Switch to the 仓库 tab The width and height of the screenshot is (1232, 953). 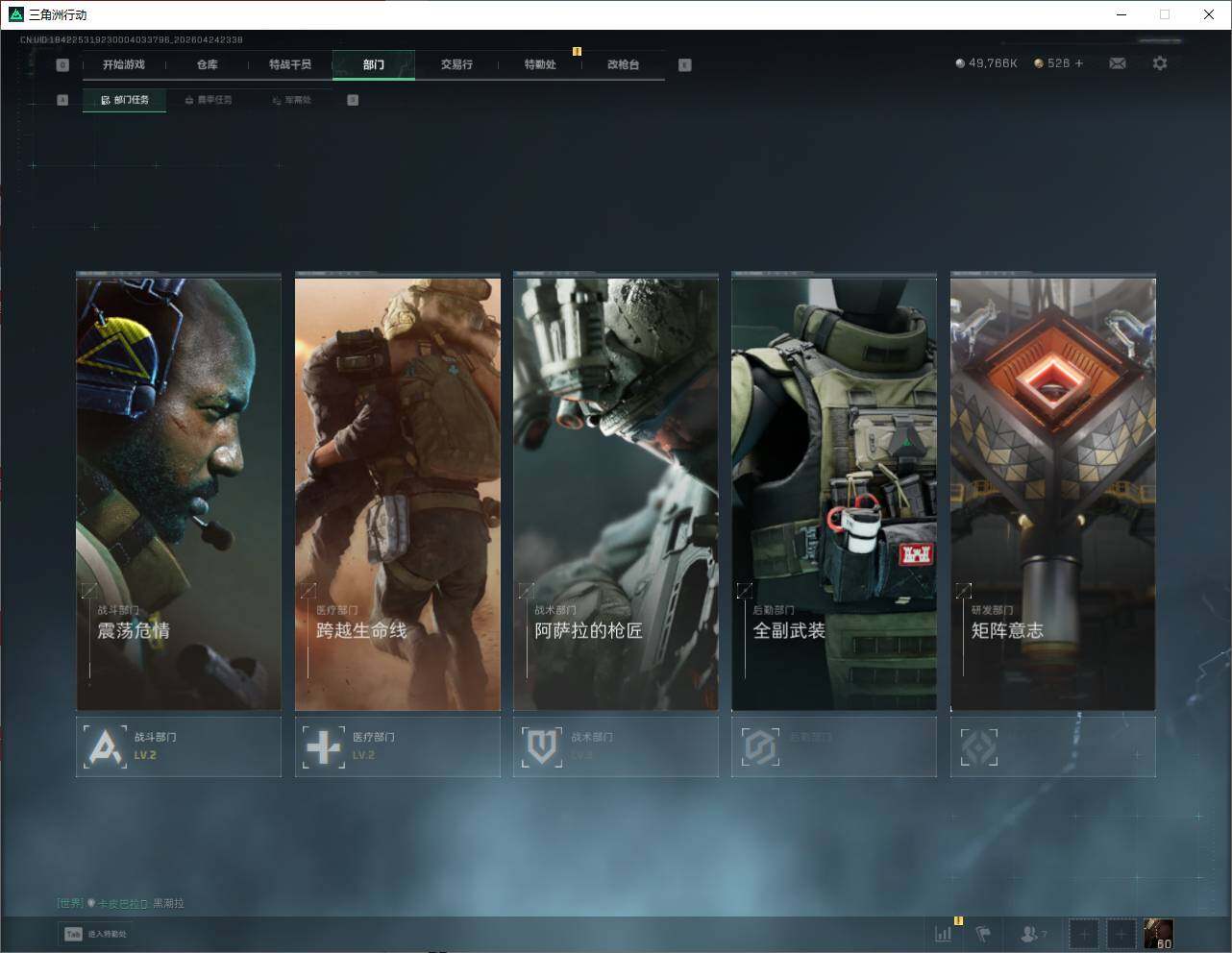[207, 64]
